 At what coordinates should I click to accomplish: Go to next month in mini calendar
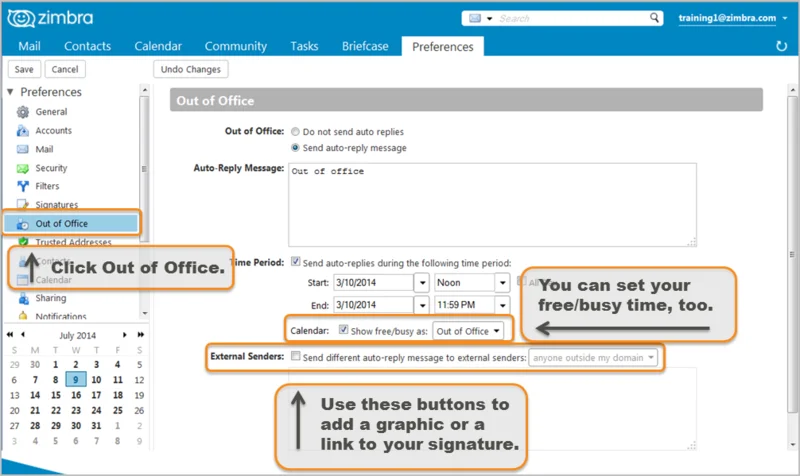124,335
